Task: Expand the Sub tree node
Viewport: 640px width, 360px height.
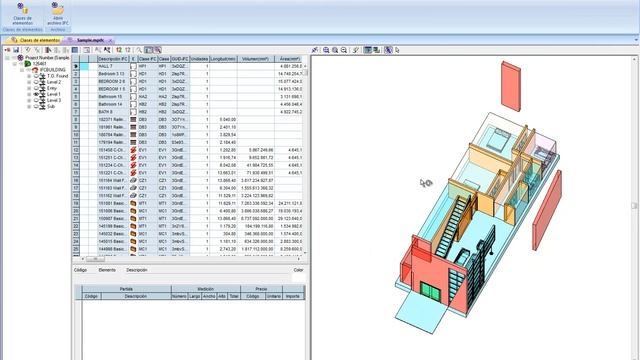Action: (29, 106)
